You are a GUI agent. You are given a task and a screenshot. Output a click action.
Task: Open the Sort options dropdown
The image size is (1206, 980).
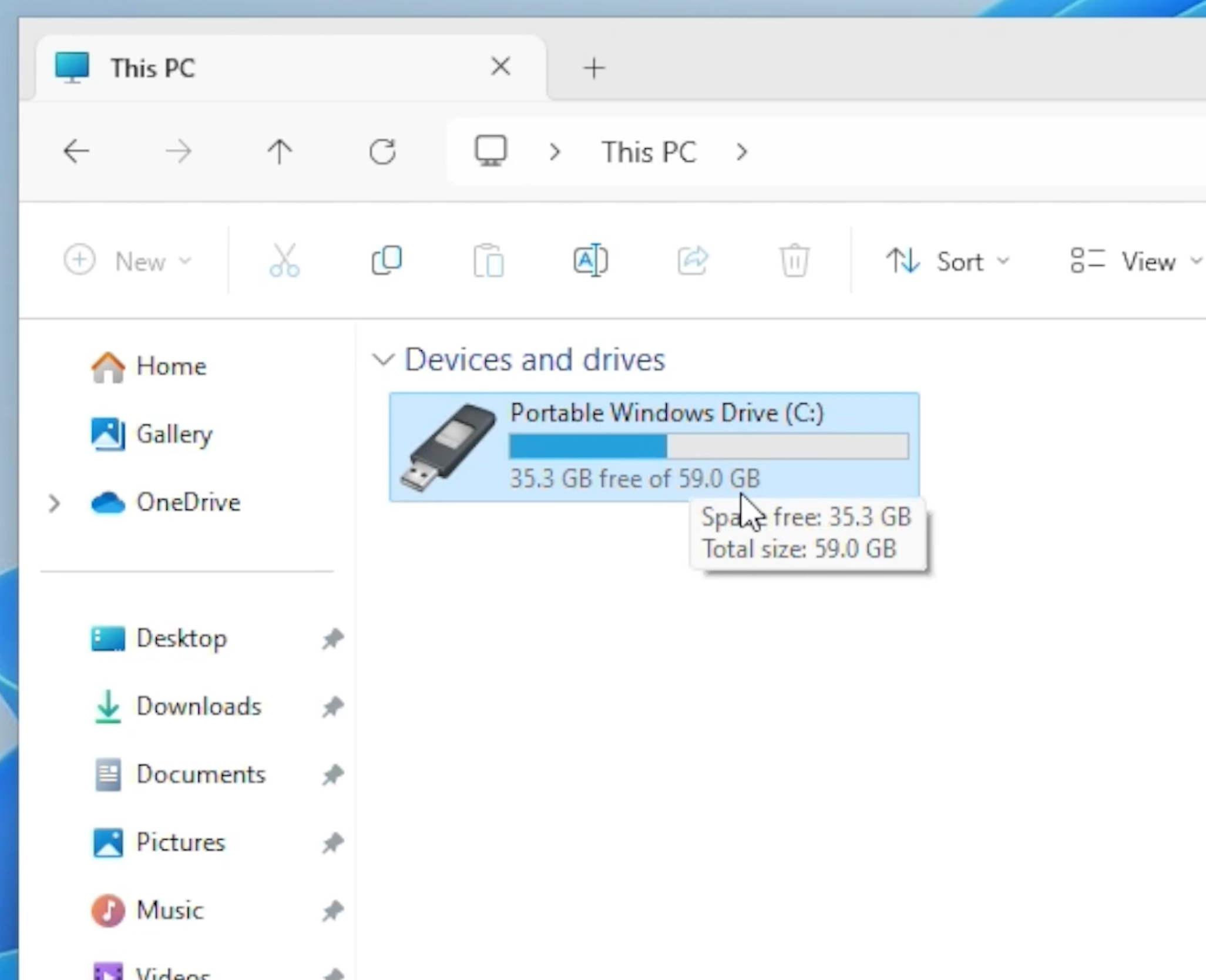948,261
